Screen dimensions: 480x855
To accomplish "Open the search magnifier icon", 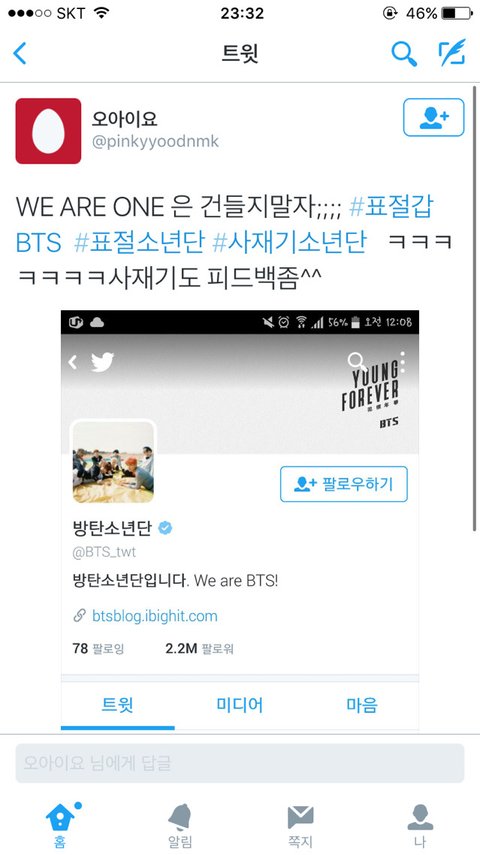I will (404, 54).
